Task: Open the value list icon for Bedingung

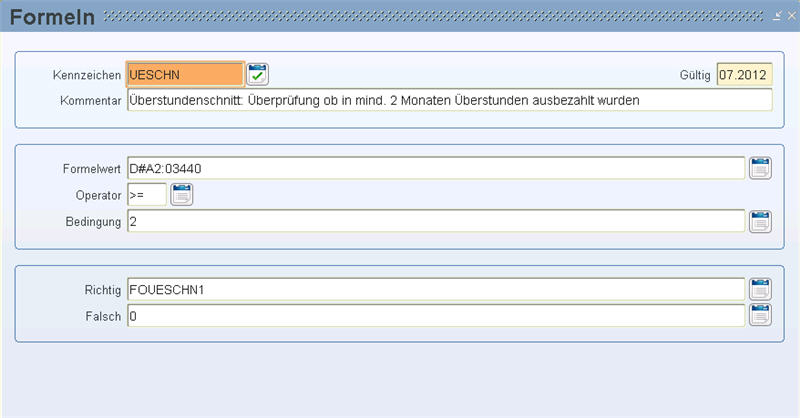Action: pos(760,222)
